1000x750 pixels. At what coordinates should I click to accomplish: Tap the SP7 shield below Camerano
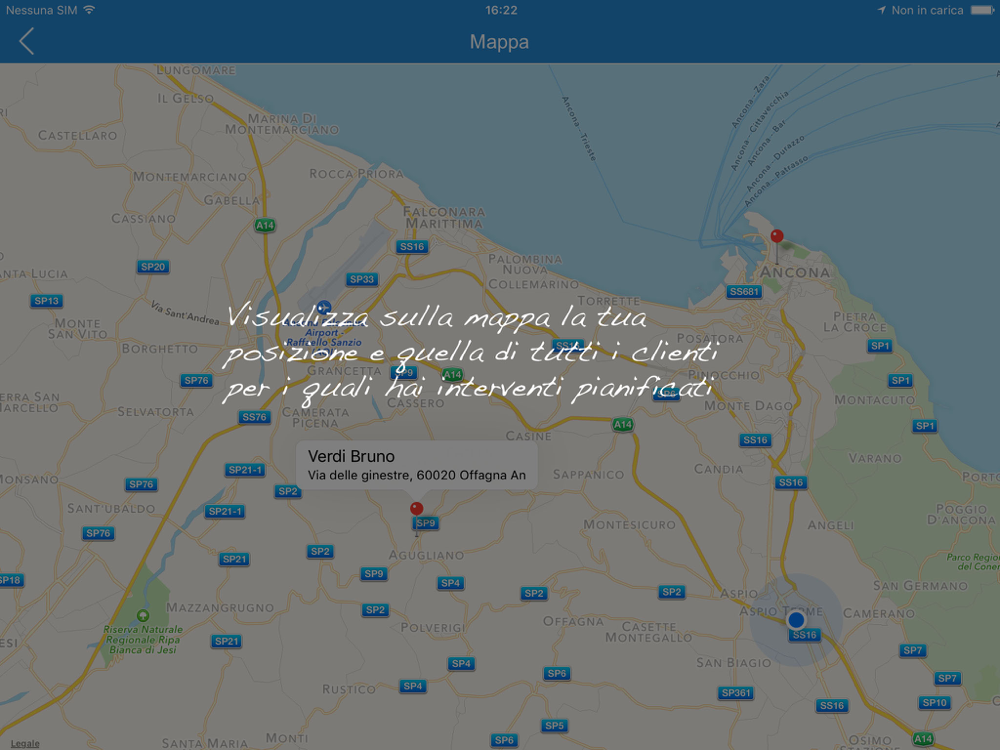[913, 651]
